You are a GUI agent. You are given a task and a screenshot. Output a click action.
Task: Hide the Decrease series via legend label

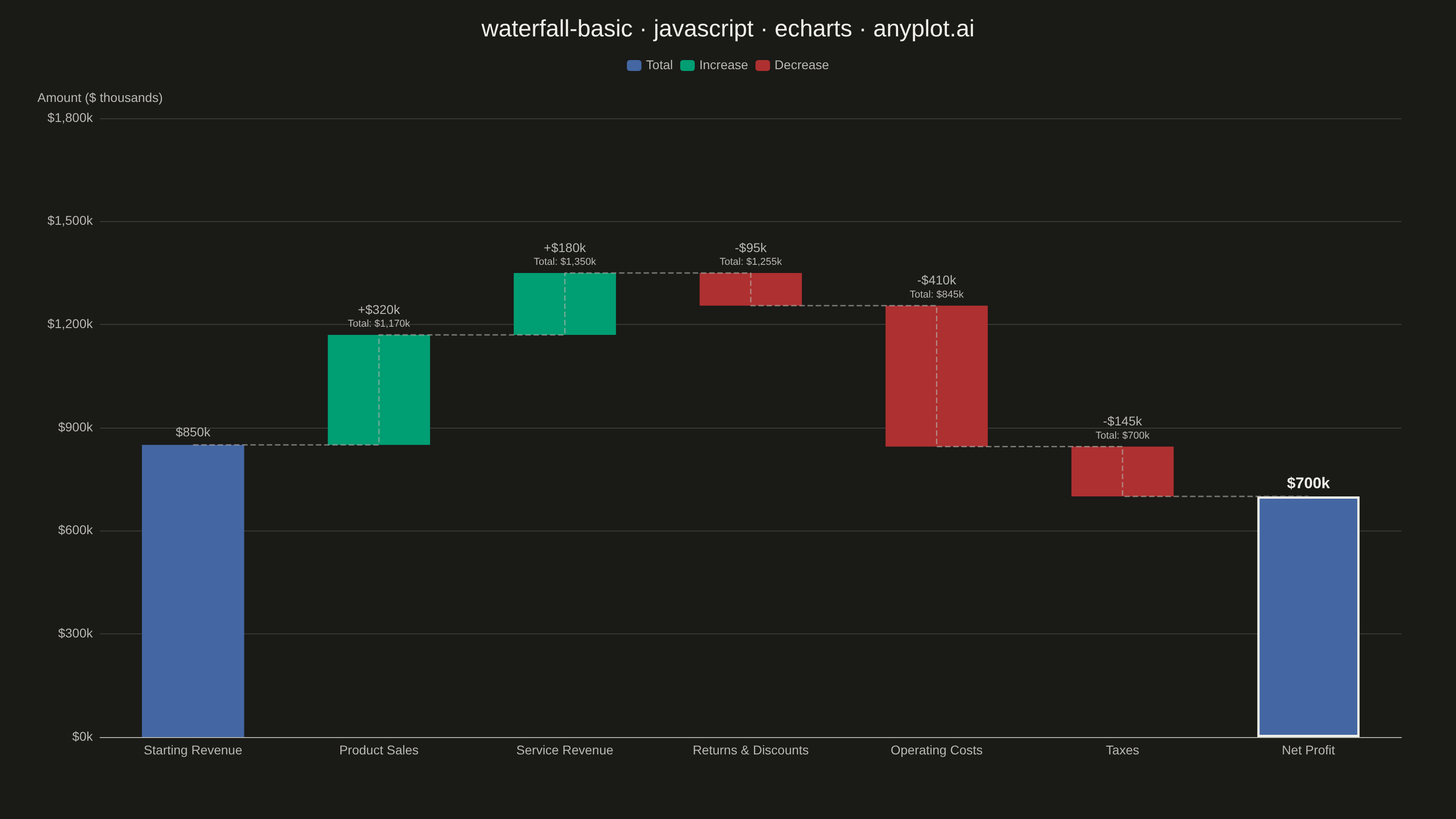[801, 66]
